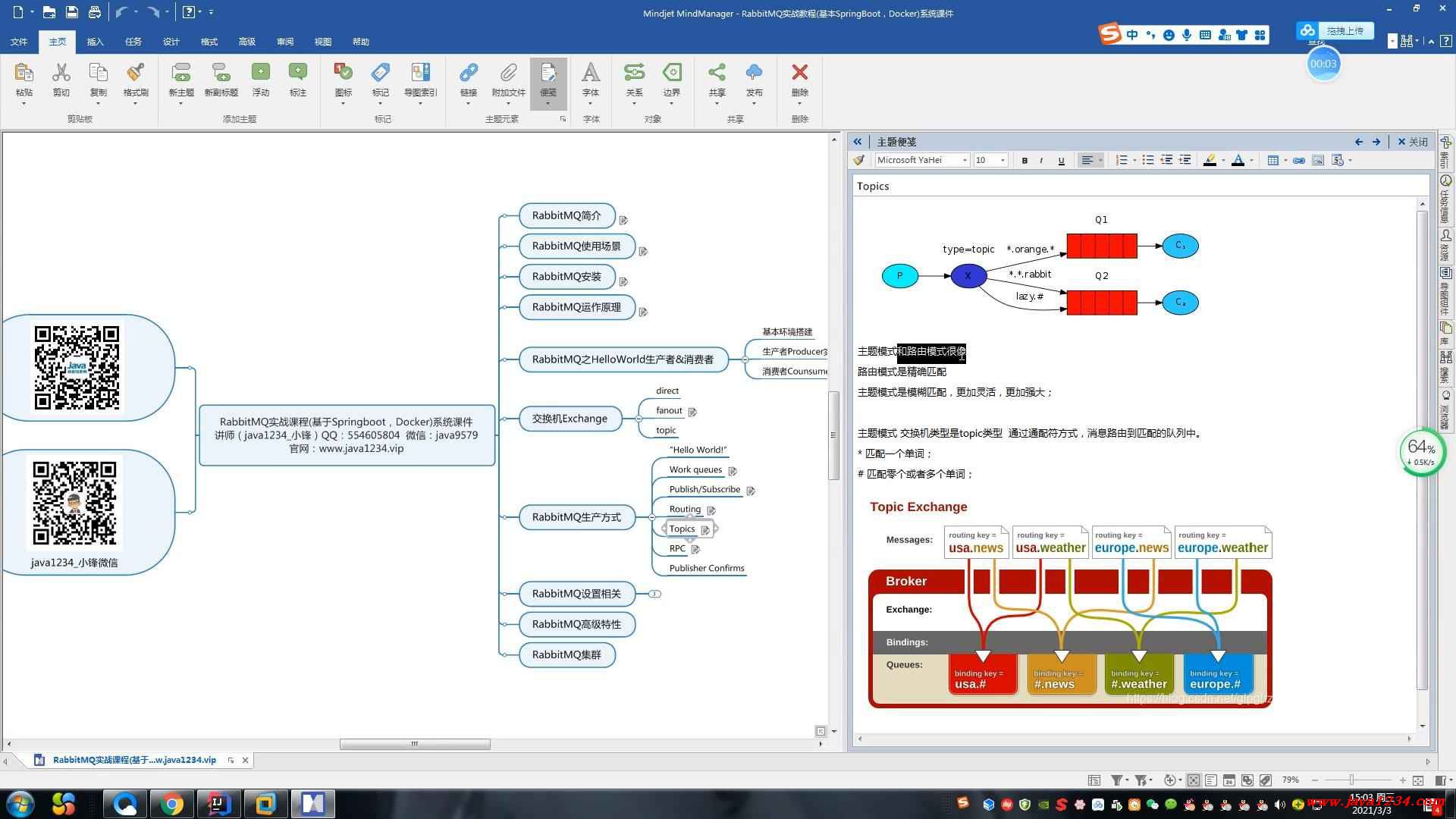
Task: Toggle Underline in the notes toolbar
Action: 1061,160
